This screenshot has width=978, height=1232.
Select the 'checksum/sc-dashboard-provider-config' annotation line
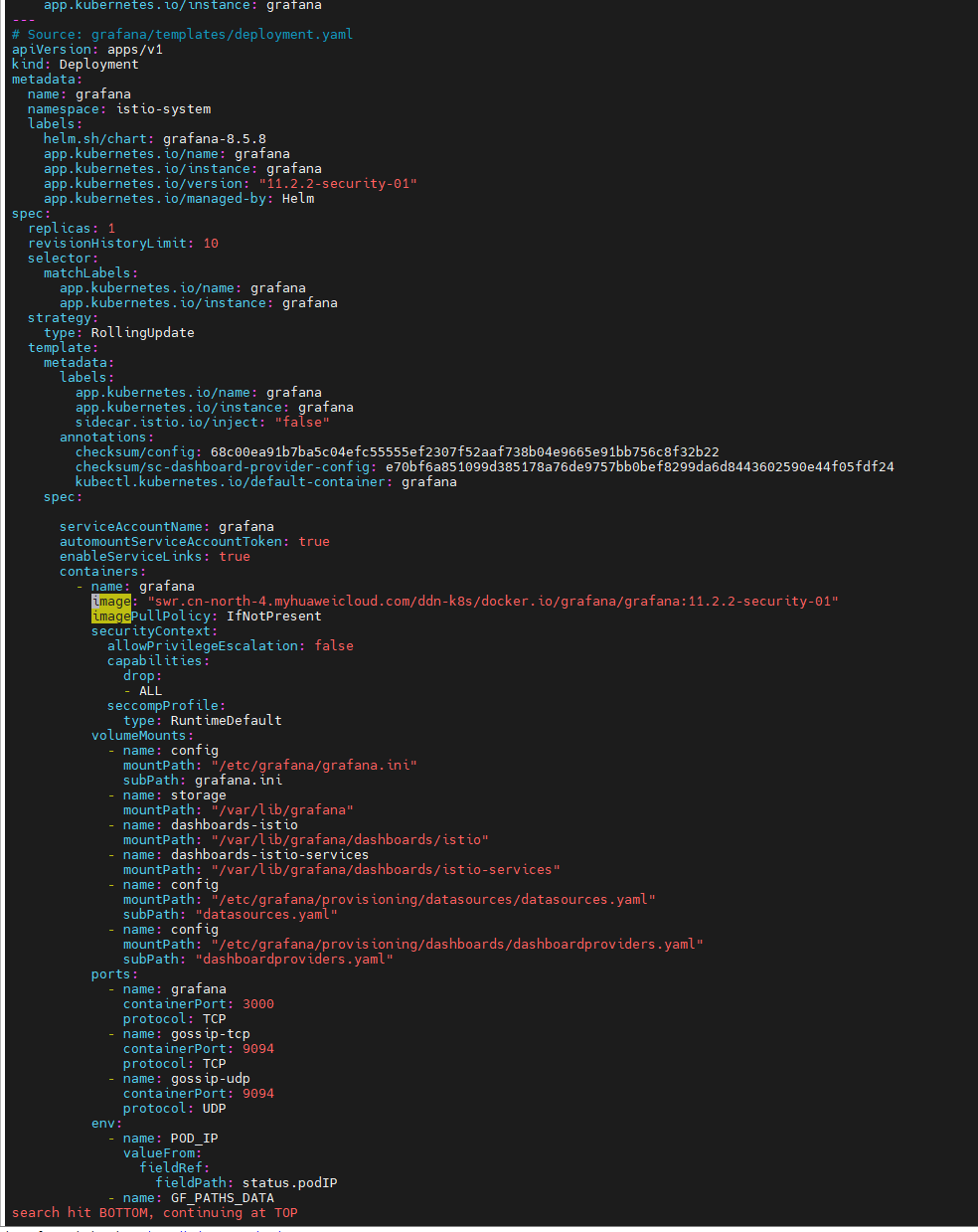point(485,466)
